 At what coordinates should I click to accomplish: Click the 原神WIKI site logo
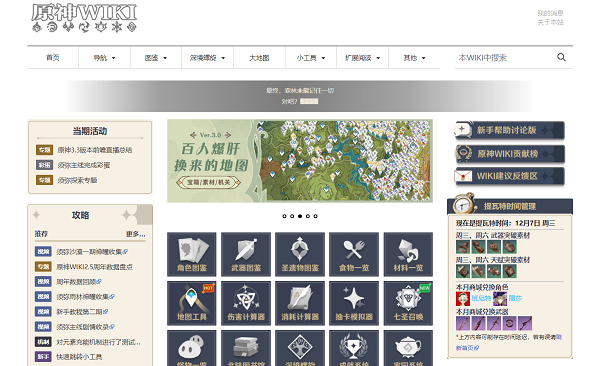click(84, 18)
